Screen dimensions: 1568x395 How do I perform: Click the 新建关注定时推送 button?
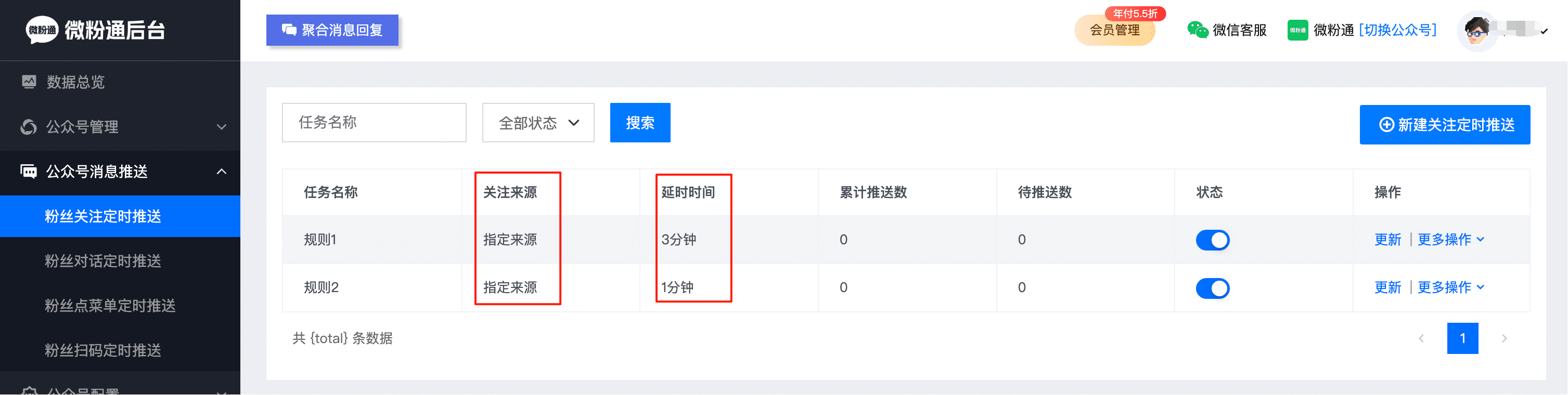1444,125
